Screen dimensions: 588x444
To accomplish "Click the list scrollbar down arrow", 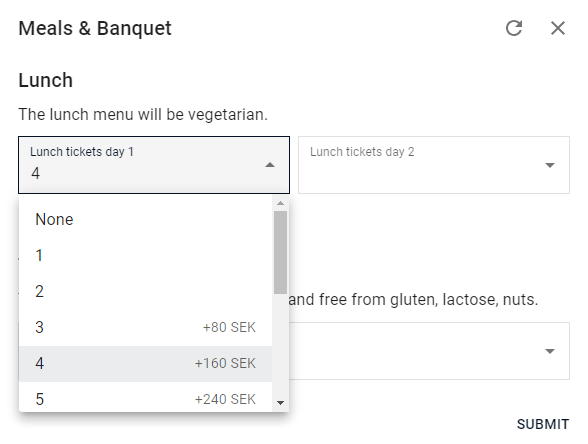I will pyautogui.click(x=280, y=403).
